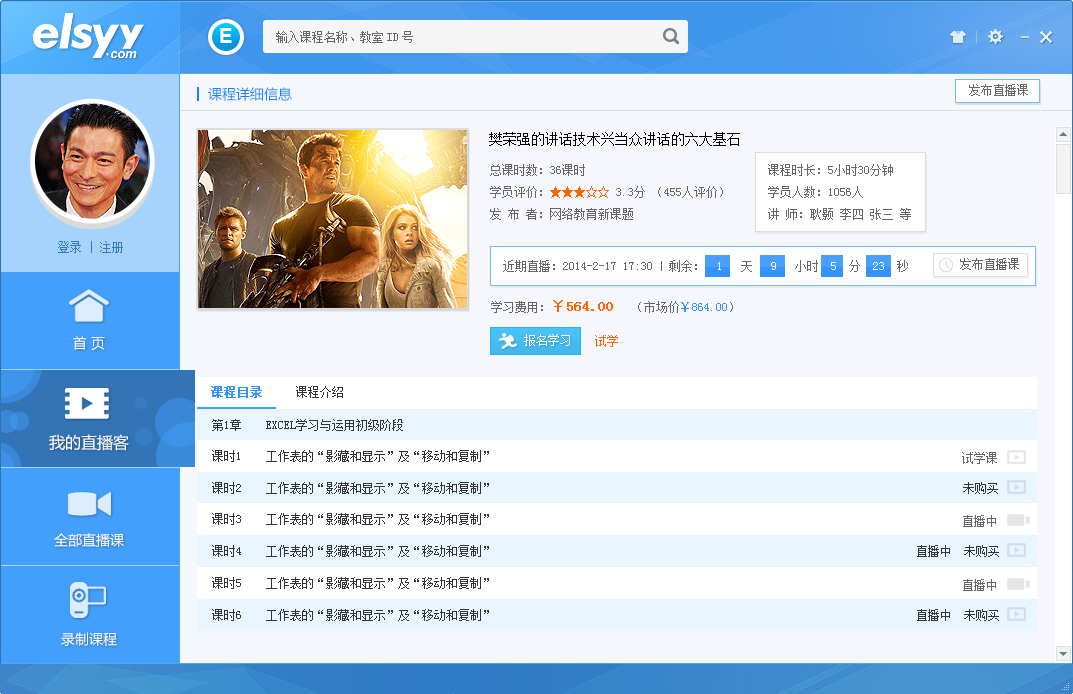Minimize the window
The image size is (1073, 694).
click(x=1024, y=37)
